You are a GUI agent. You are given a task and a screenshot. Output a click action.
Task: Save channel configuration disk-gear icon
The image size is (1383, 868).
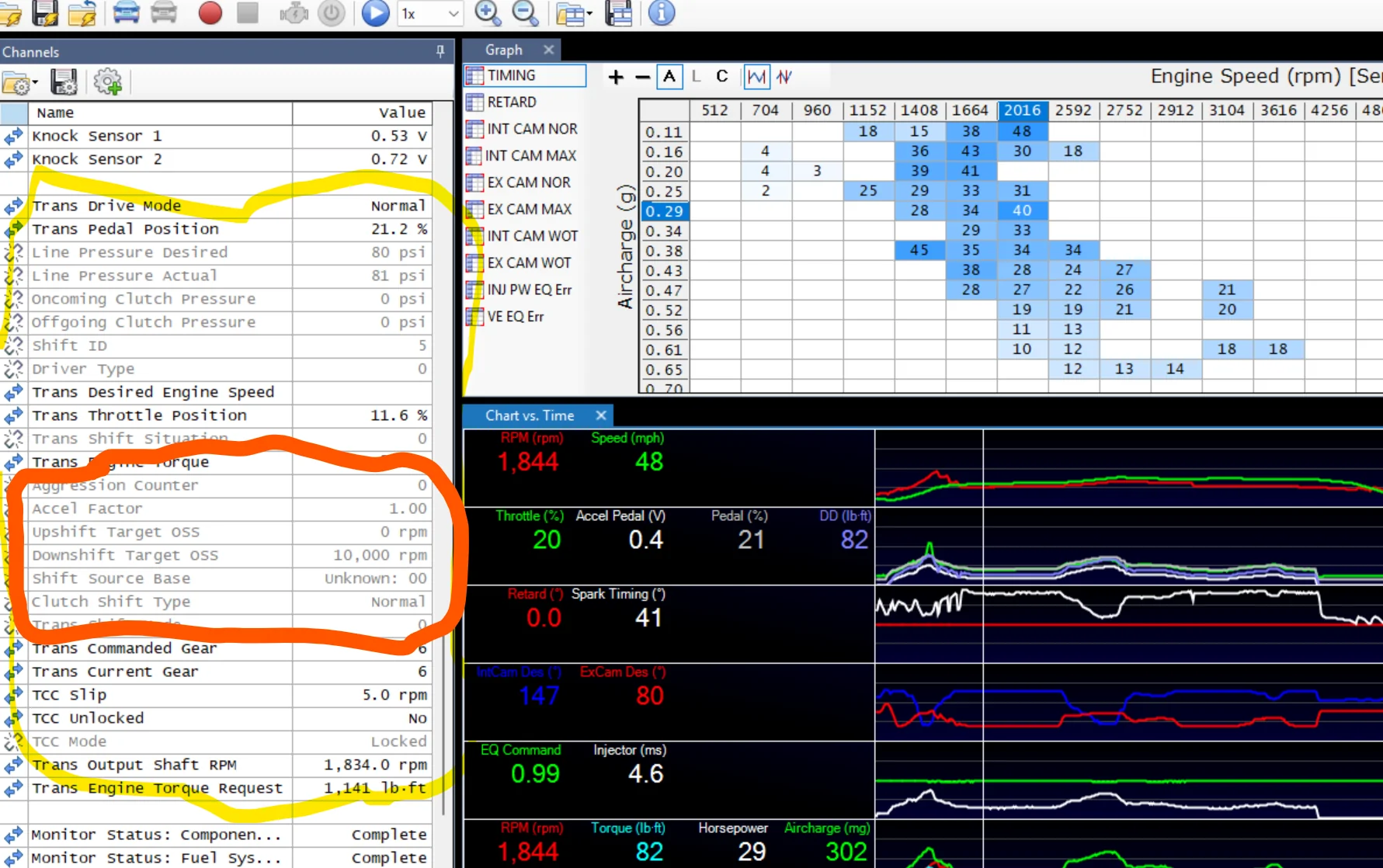[64, 82]
